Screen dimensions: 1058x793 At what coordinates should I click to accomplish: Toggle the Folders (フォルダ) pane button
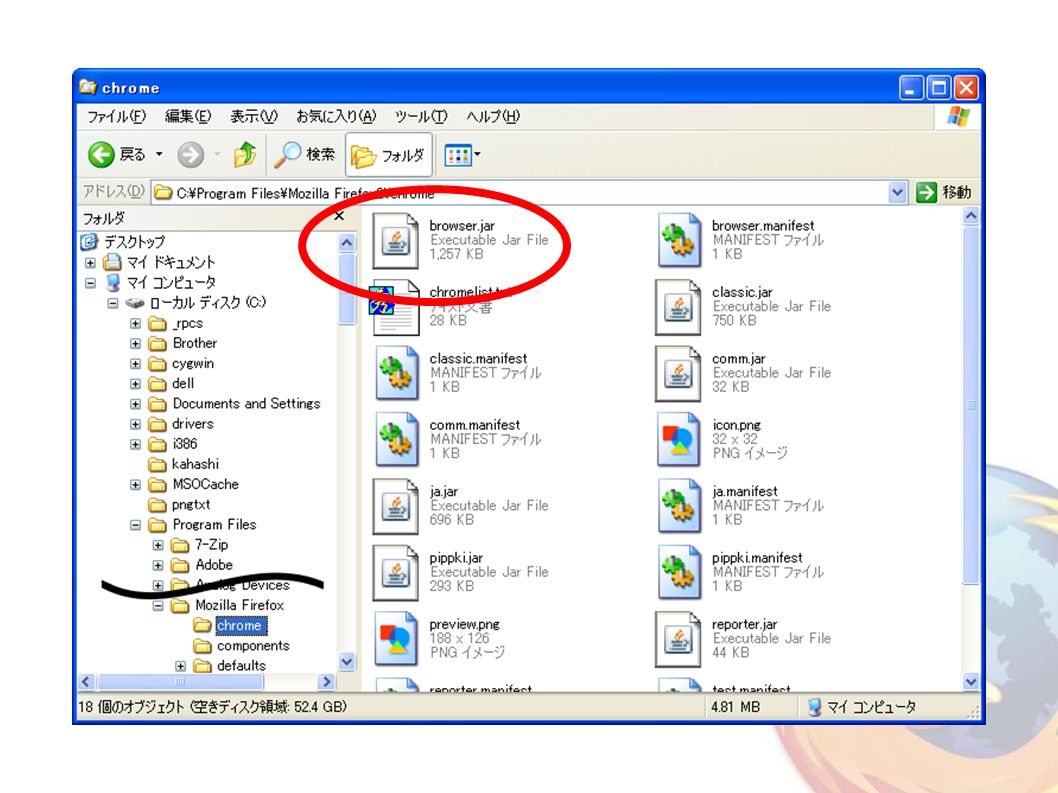[389, 155]
